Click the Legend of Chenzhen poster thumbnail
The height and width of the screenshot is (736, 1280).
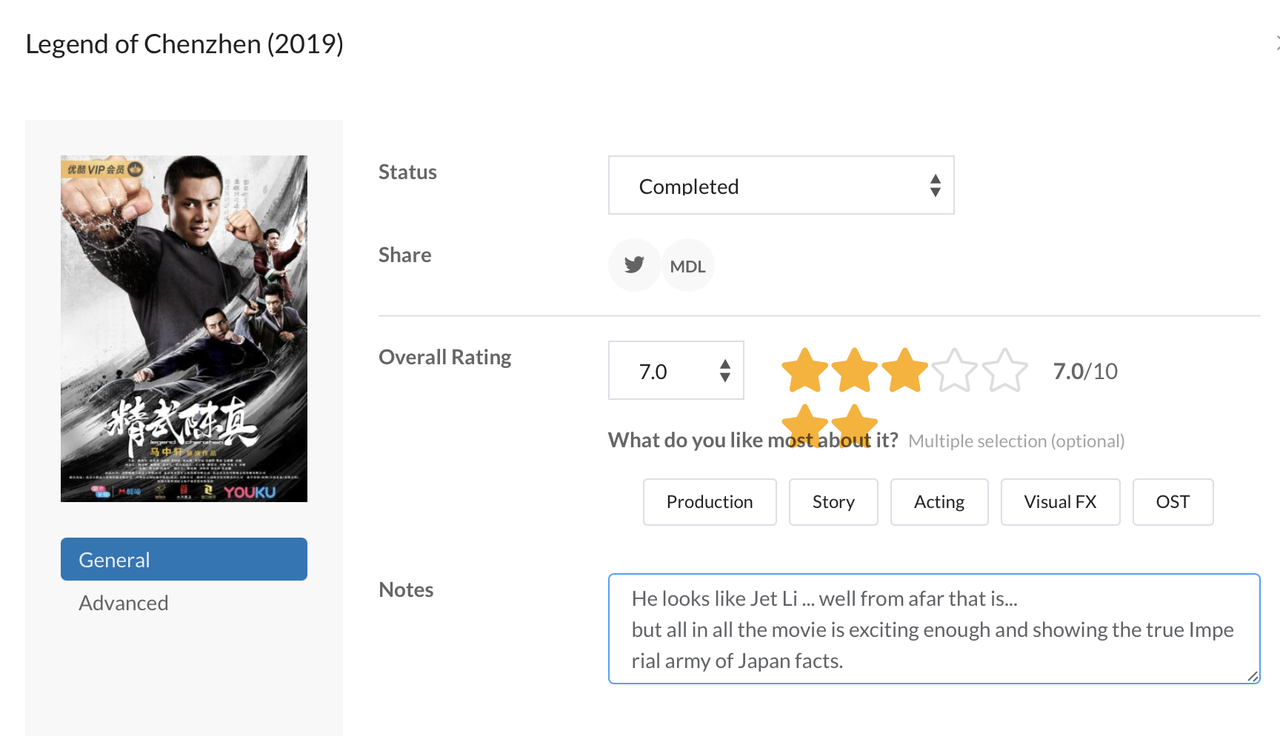click(184, 328)
